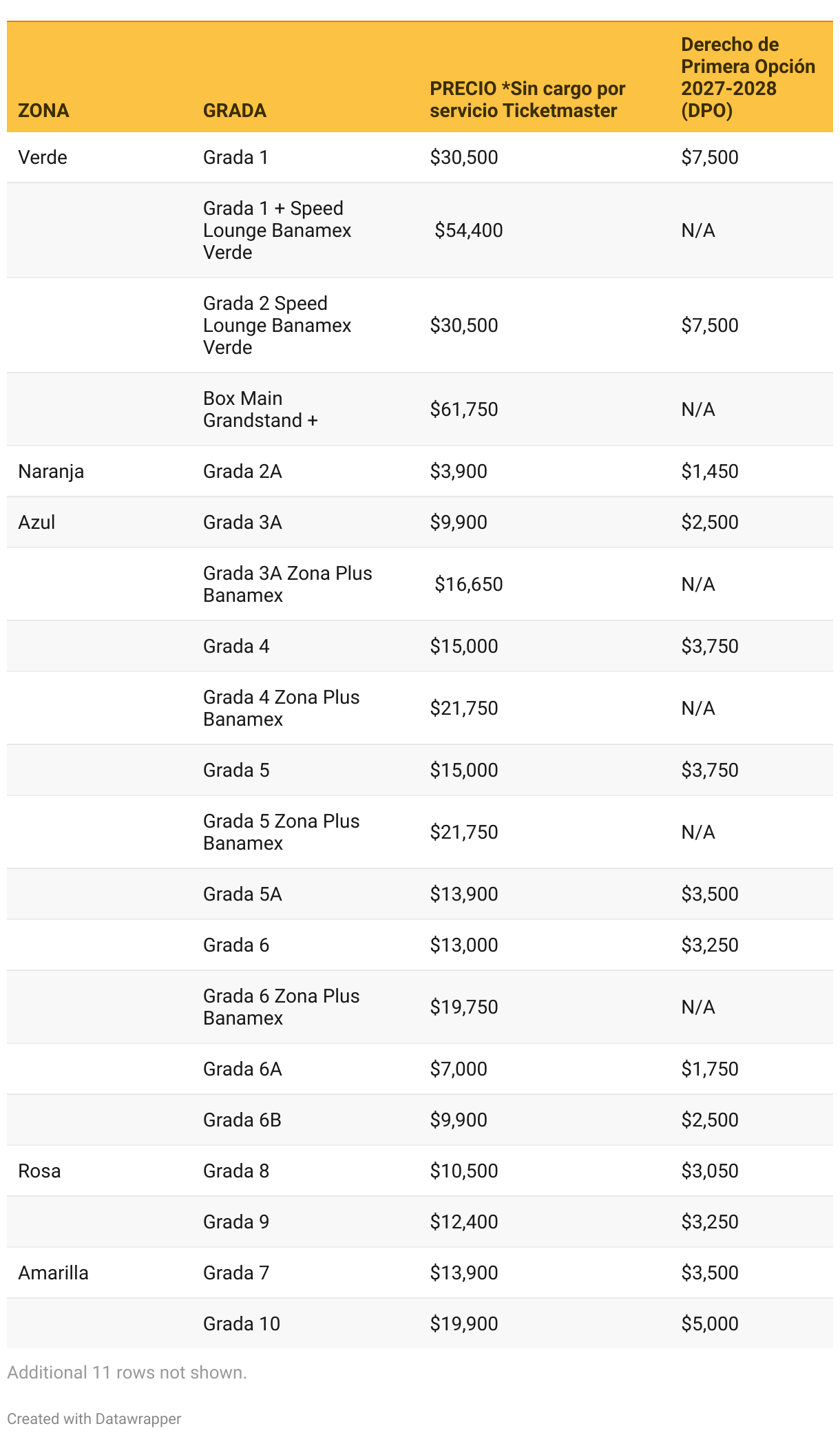The height and width of the screenshot is (1435, 840).
Task: Click the $16,650 price cell
Action: (468, 584)
